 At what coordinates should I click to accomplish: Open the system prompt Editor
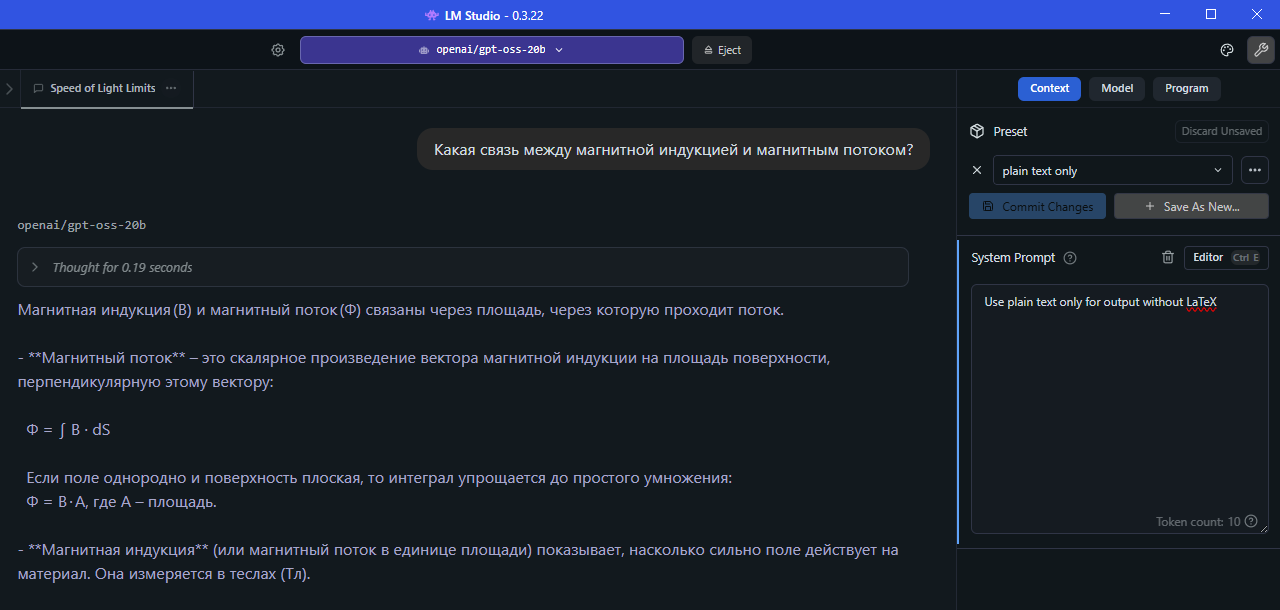tap(1226, 257)
